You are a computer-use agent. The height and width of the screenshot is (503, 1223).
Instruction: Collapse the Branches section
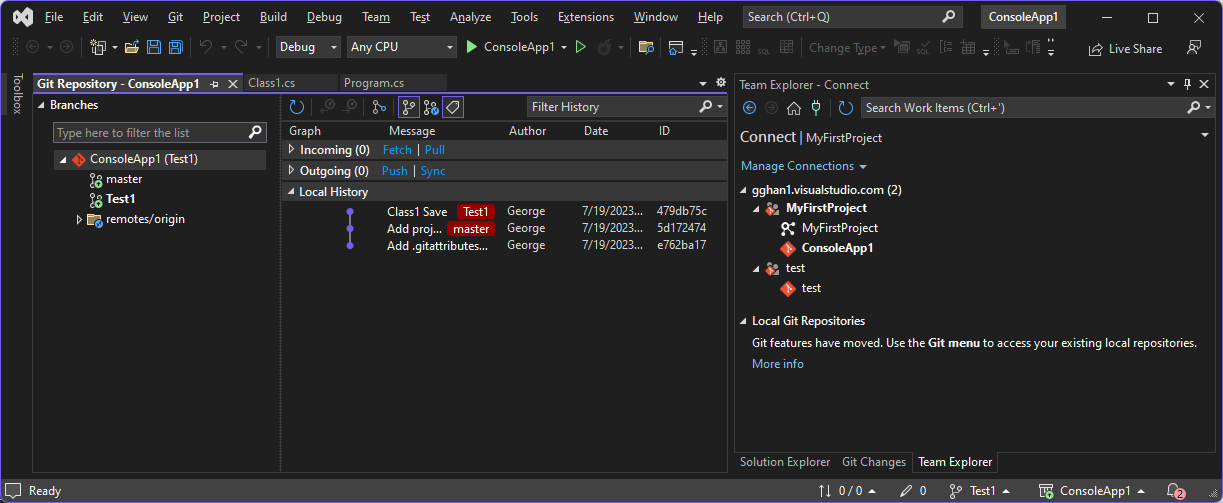tap(42, 105)
